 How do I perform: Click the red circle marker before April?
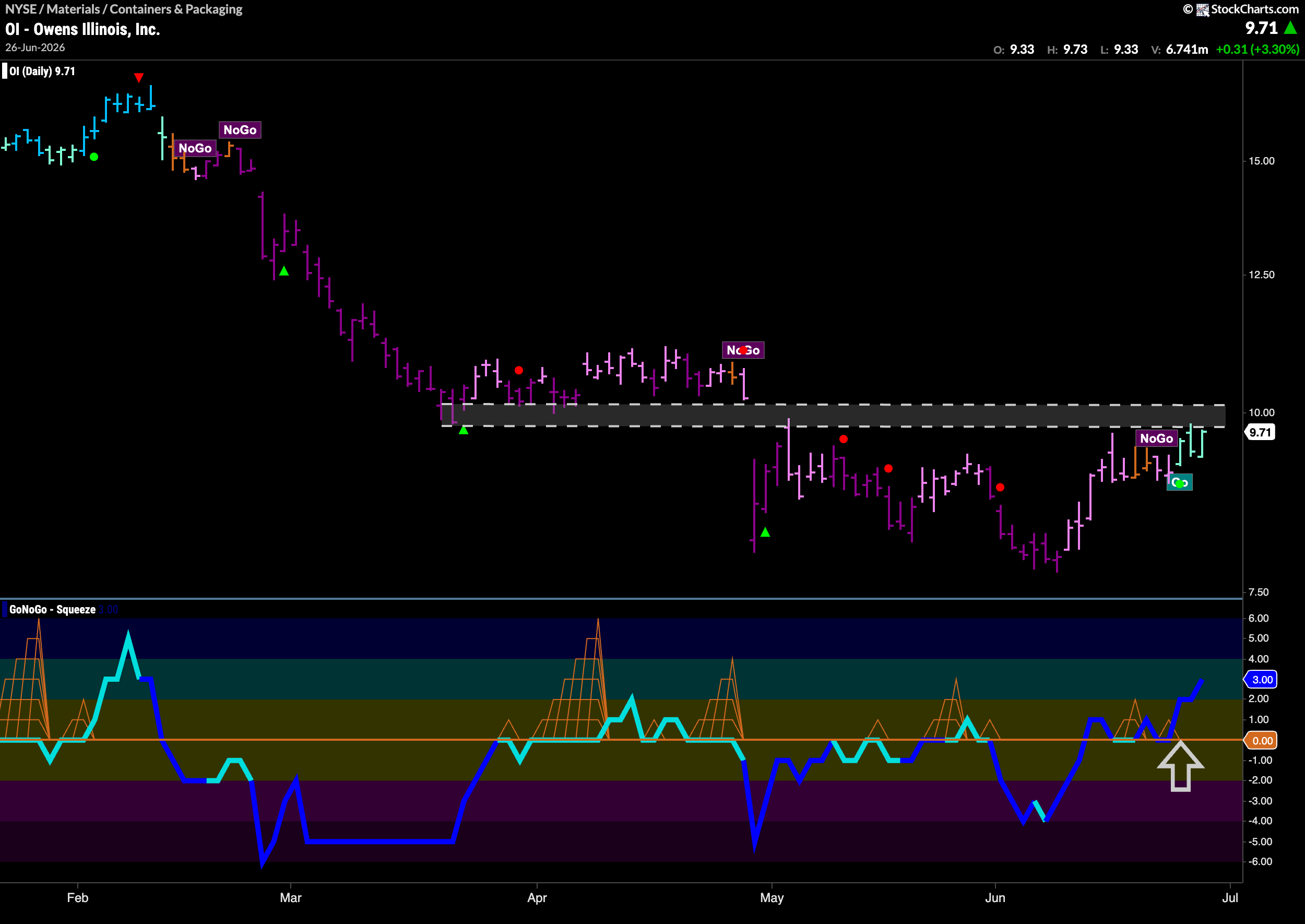[519, 371]
